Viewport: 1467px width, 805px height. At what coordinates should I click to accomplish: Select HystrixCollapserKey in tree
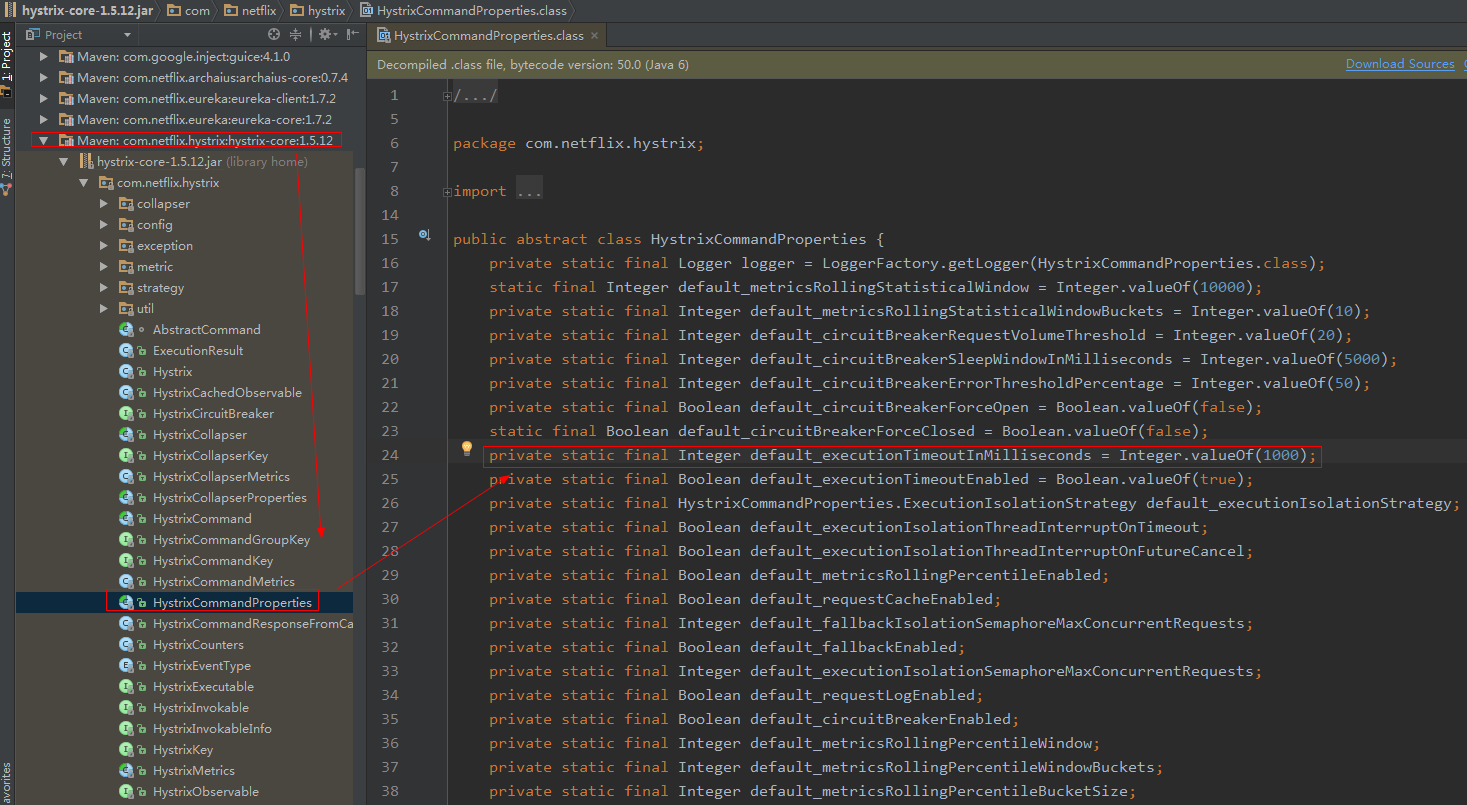(x=210, y=456)
